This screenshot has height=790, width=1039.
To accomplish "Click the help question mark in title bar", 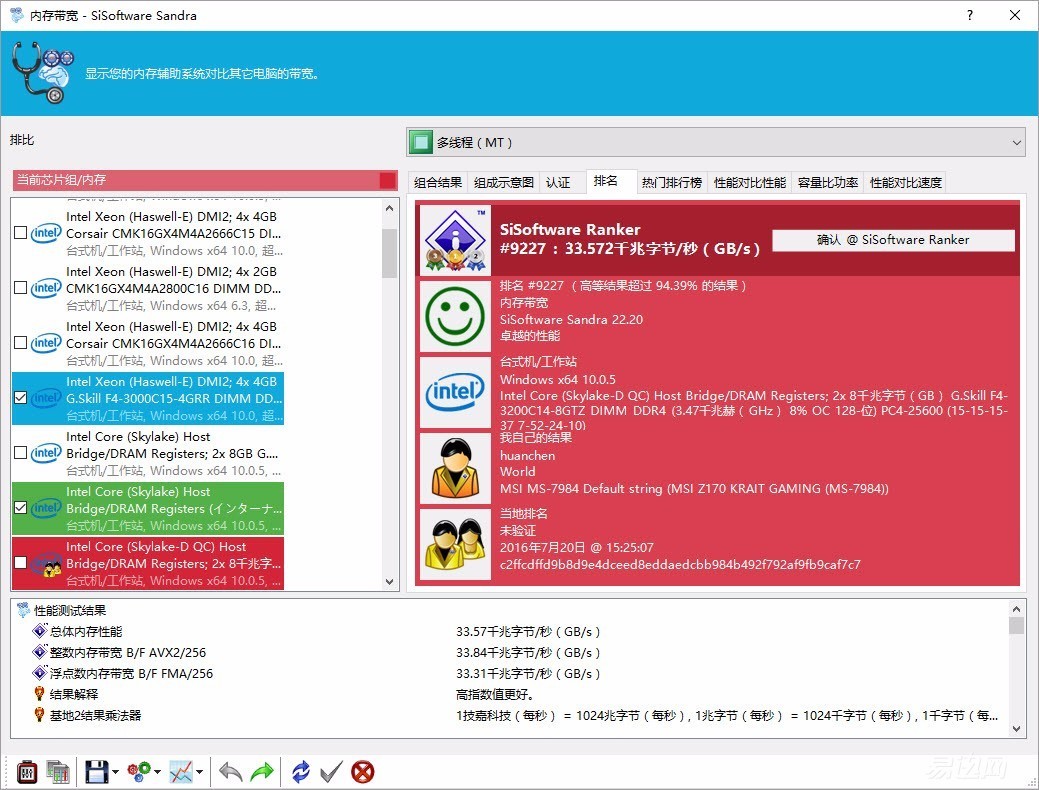I will [970, 15].
